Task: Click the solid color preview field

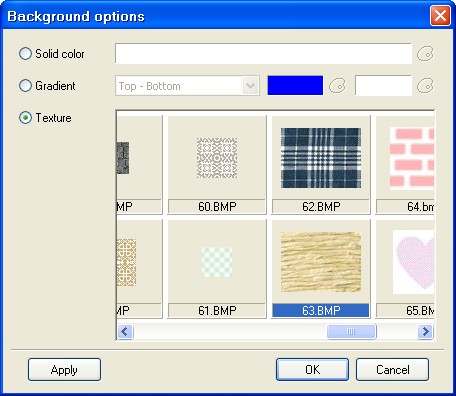Action: [263, 53]
